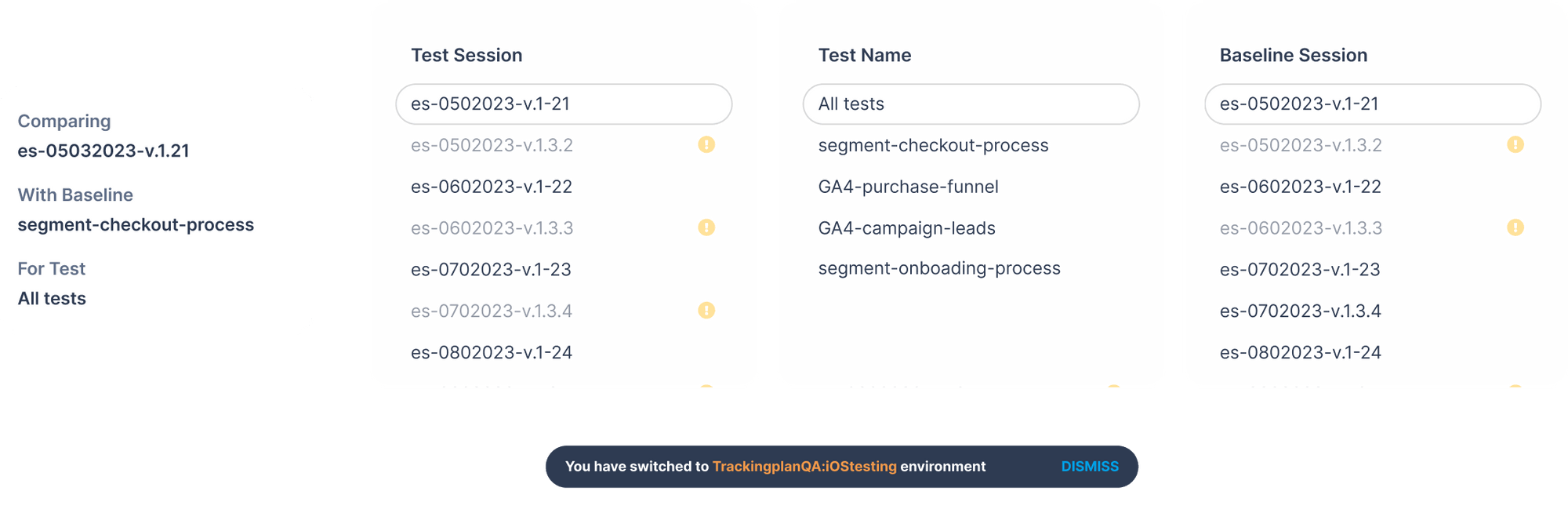Choose segment-onboading-process test name
Viewport: 1568px width, 513px height.
[x=939, y=267]
